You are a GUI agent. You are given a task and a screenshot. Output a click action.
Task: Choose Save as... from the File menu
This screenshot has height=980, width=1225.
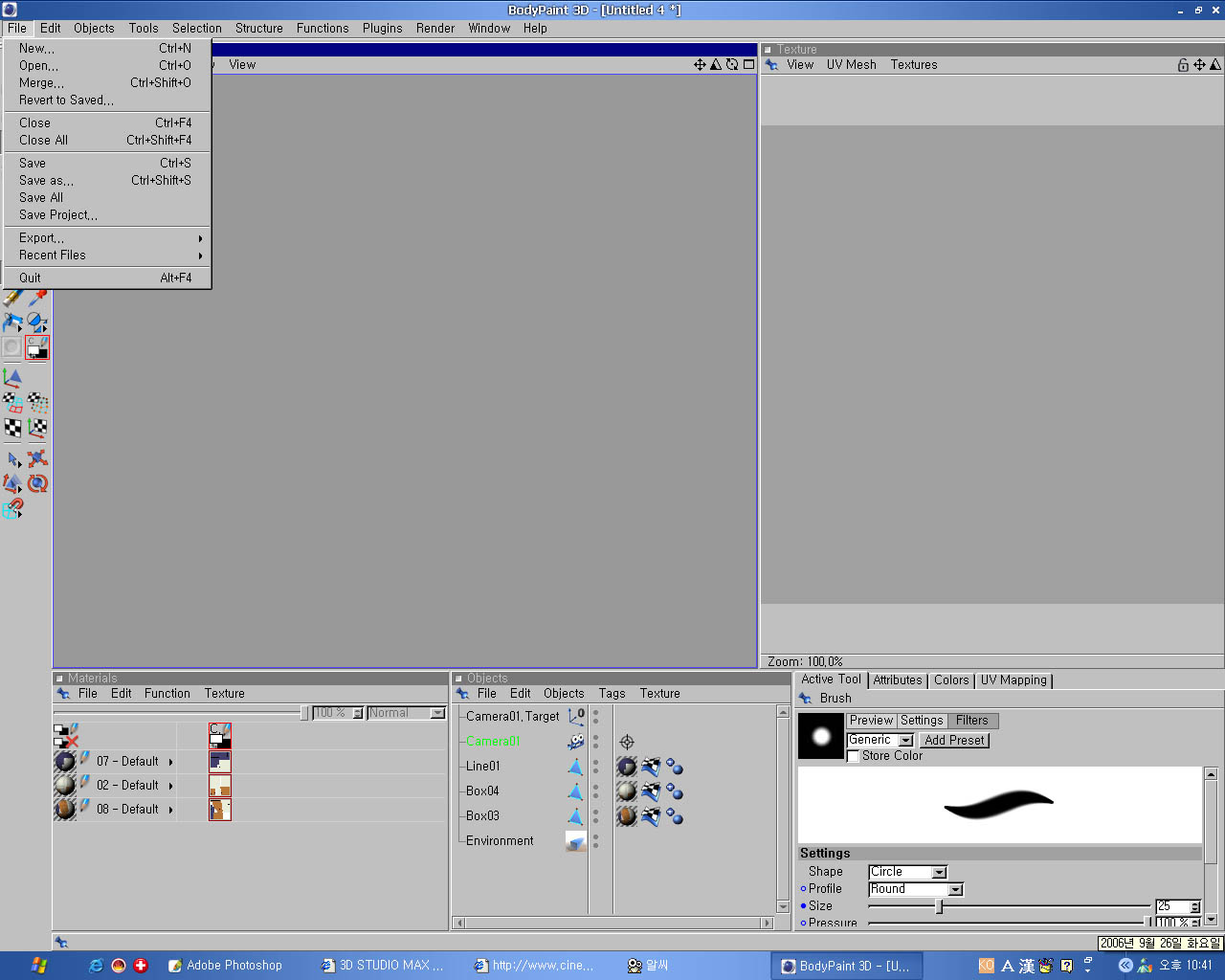tap(107, 181)
